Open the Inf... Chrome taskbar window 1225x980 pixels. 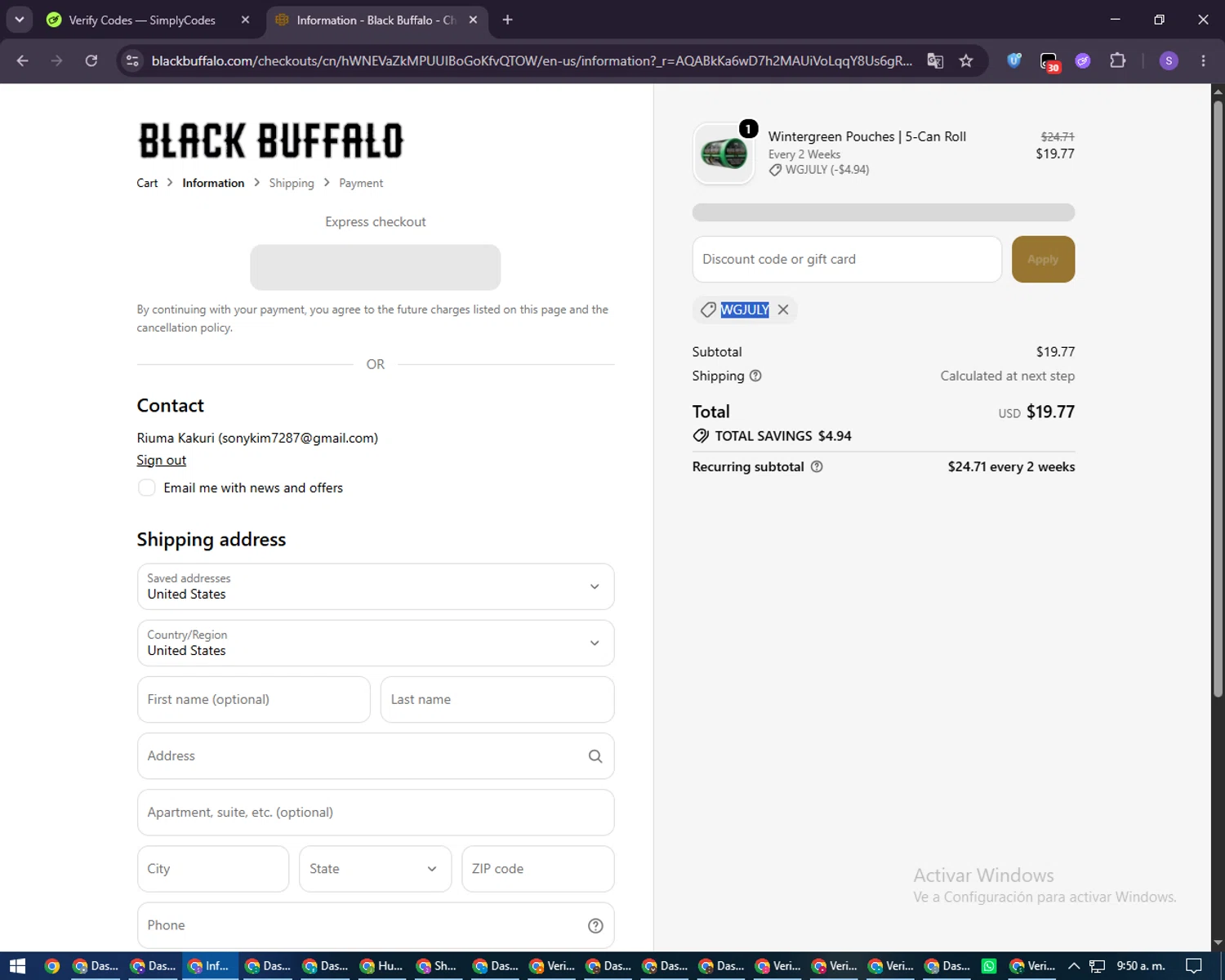[209, 966]
